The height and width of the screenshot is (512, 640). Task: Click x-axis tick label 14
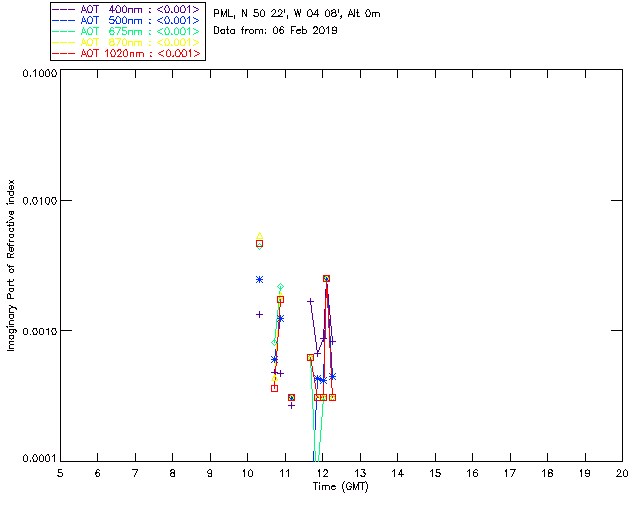click(x=398, y=473)
